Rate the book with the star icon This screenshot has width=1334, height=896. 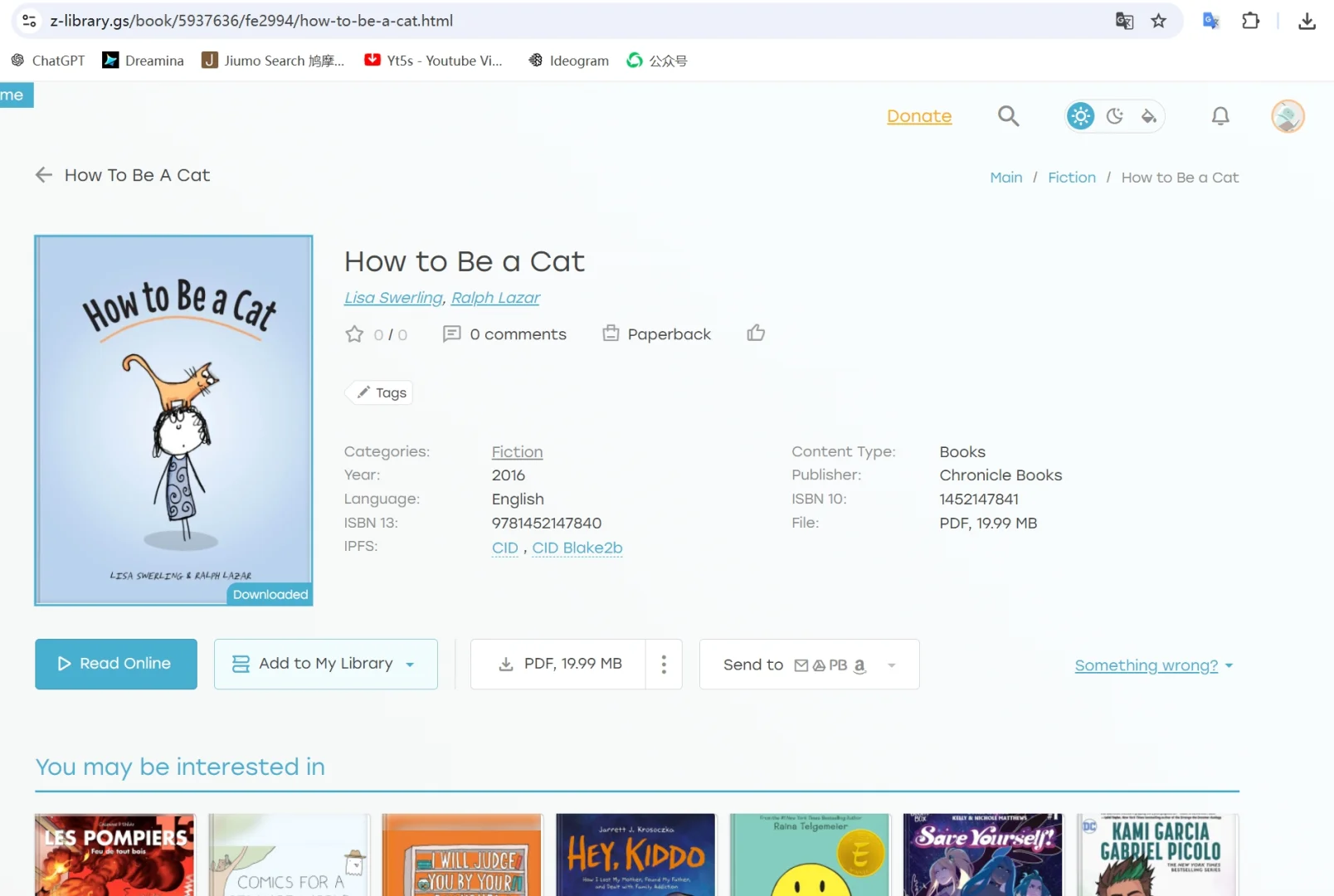[354, 334]
